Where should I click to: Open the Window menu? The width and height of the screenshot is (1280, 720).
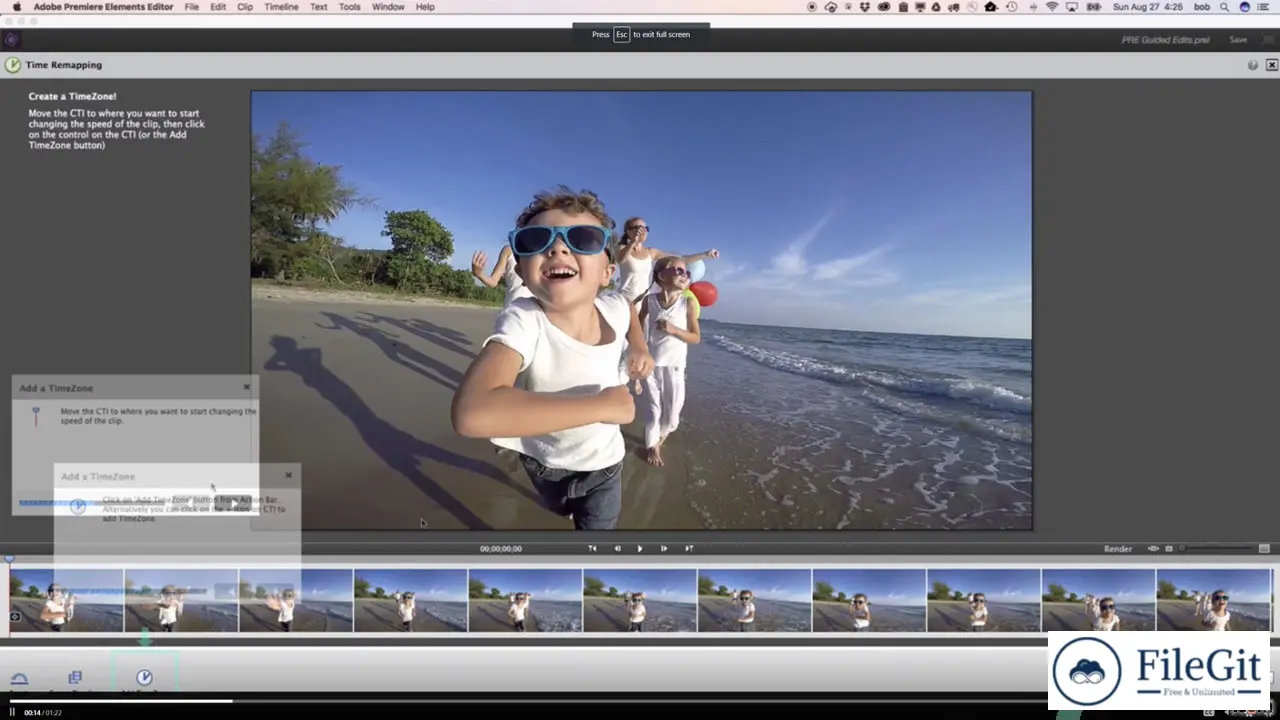point(388,7)
